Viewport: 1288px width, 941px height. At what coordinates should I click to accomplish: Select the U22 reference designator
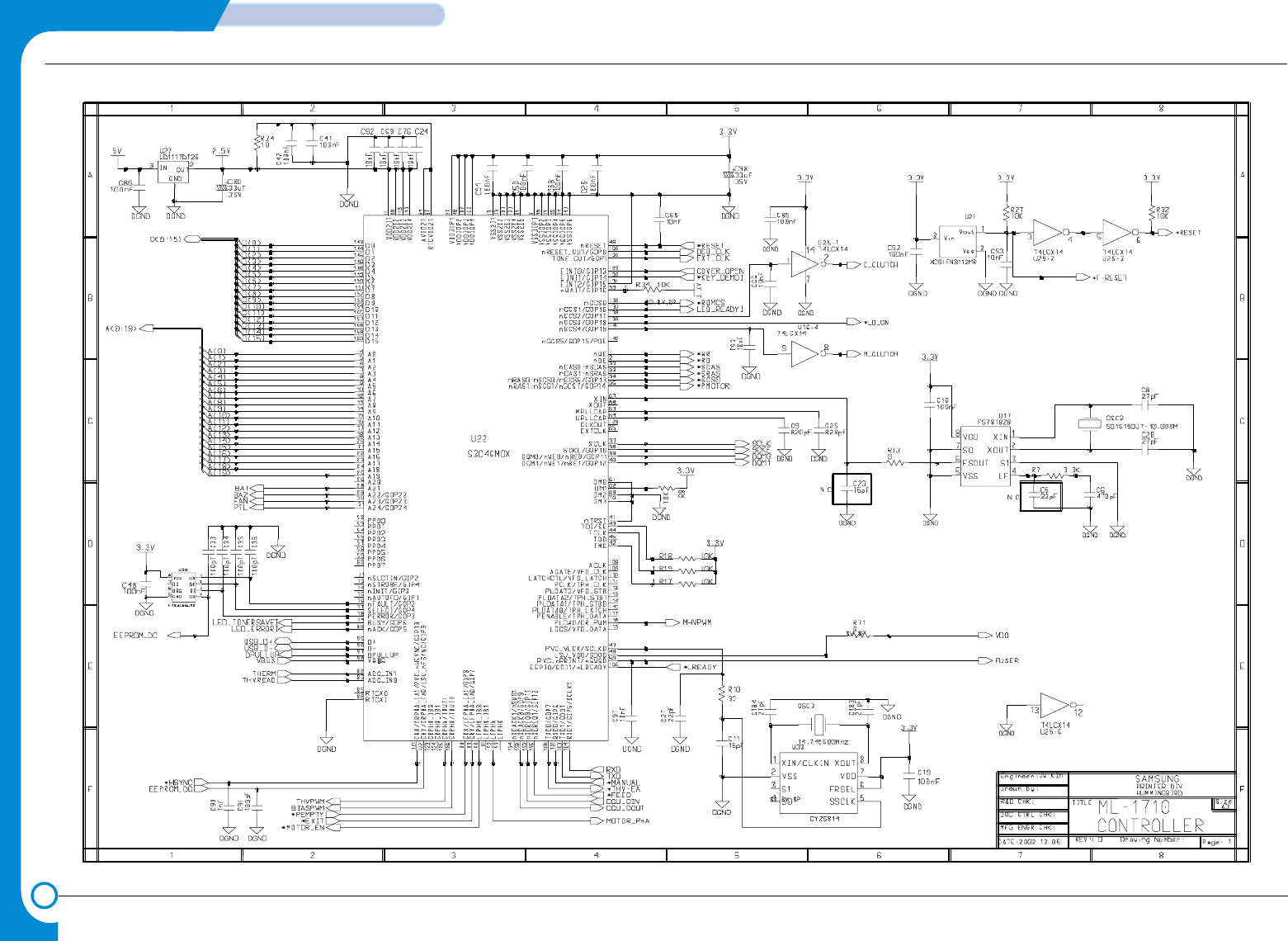click(x=479, y=439)
